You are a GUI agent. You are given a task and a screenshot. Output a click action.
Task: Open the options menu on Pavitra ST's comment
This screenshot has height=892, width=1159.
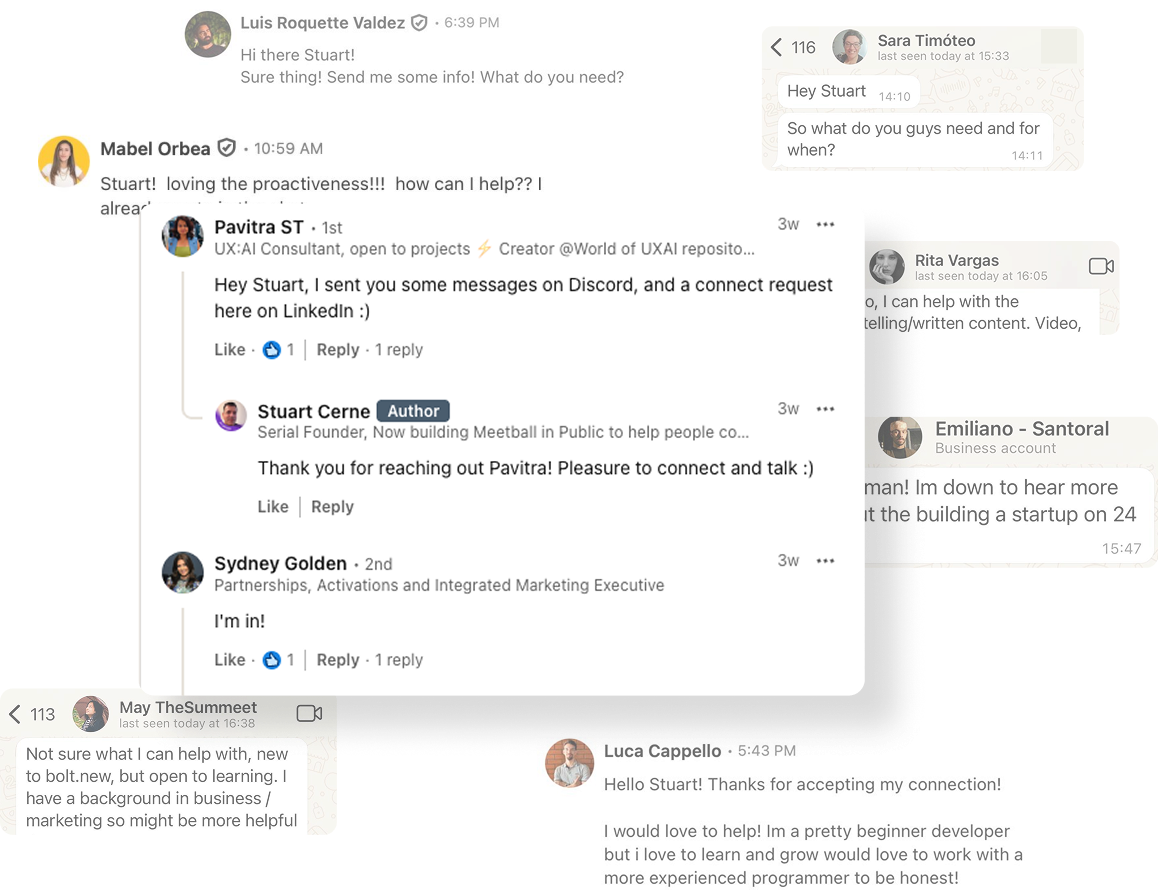tap(826, 225)
